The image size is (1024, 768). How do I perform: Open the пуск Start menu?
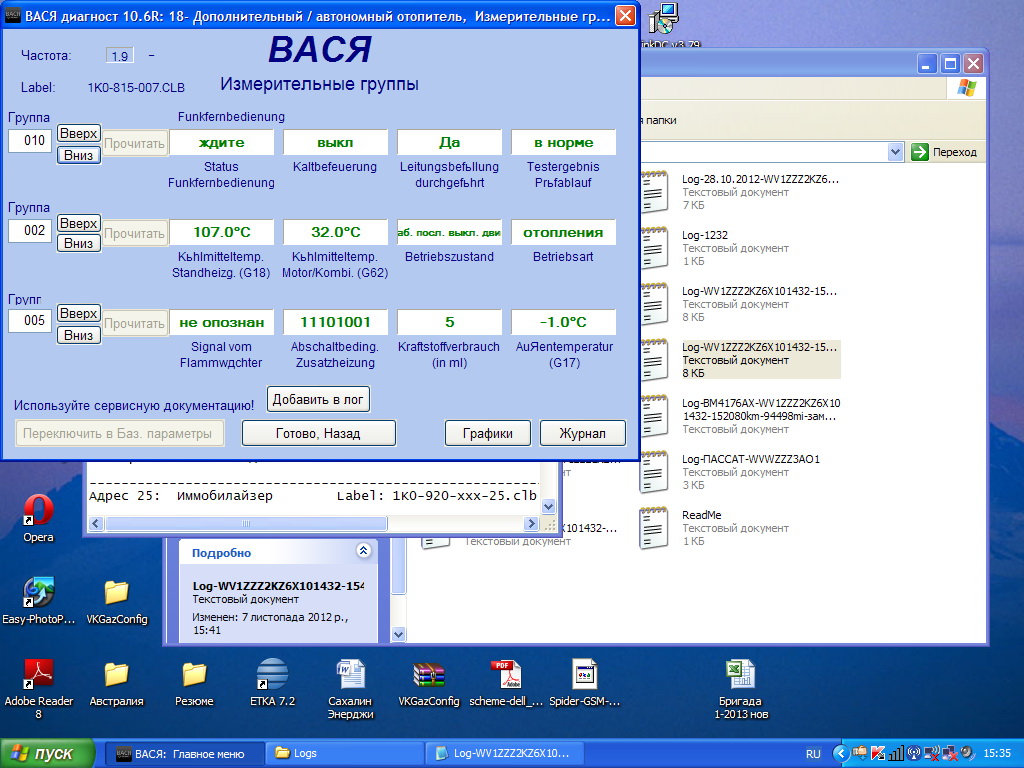(x=47, y=754)
